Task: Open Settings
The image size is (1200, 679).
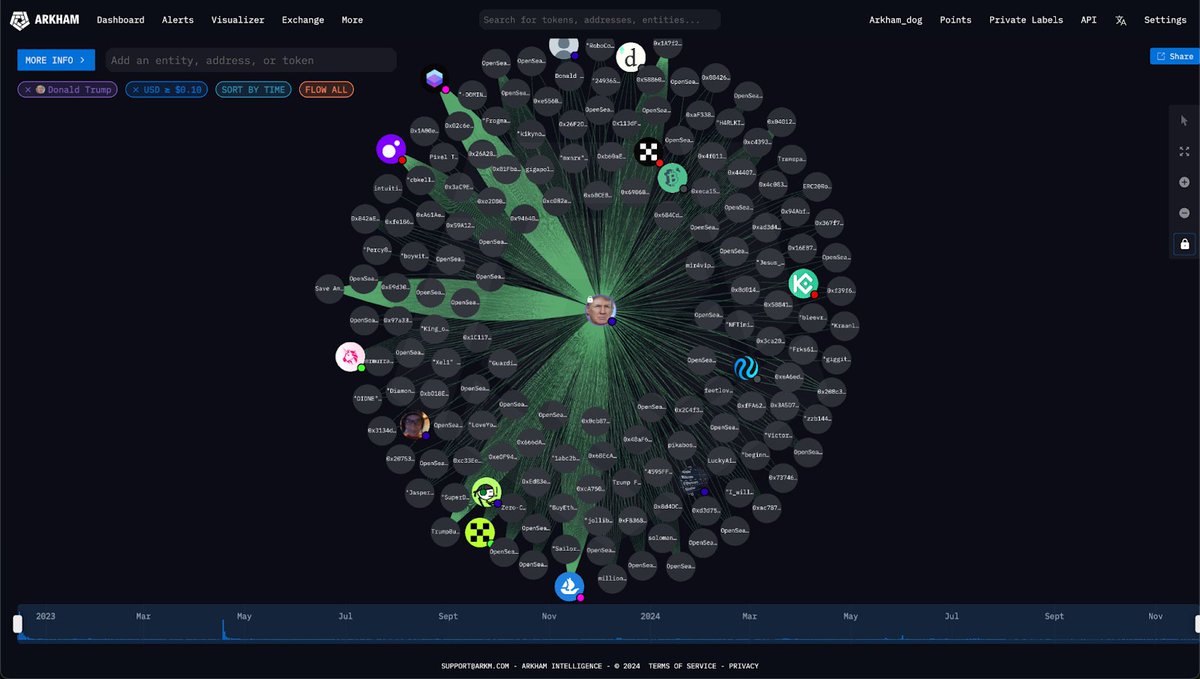Action: [x=1165, y=20]
